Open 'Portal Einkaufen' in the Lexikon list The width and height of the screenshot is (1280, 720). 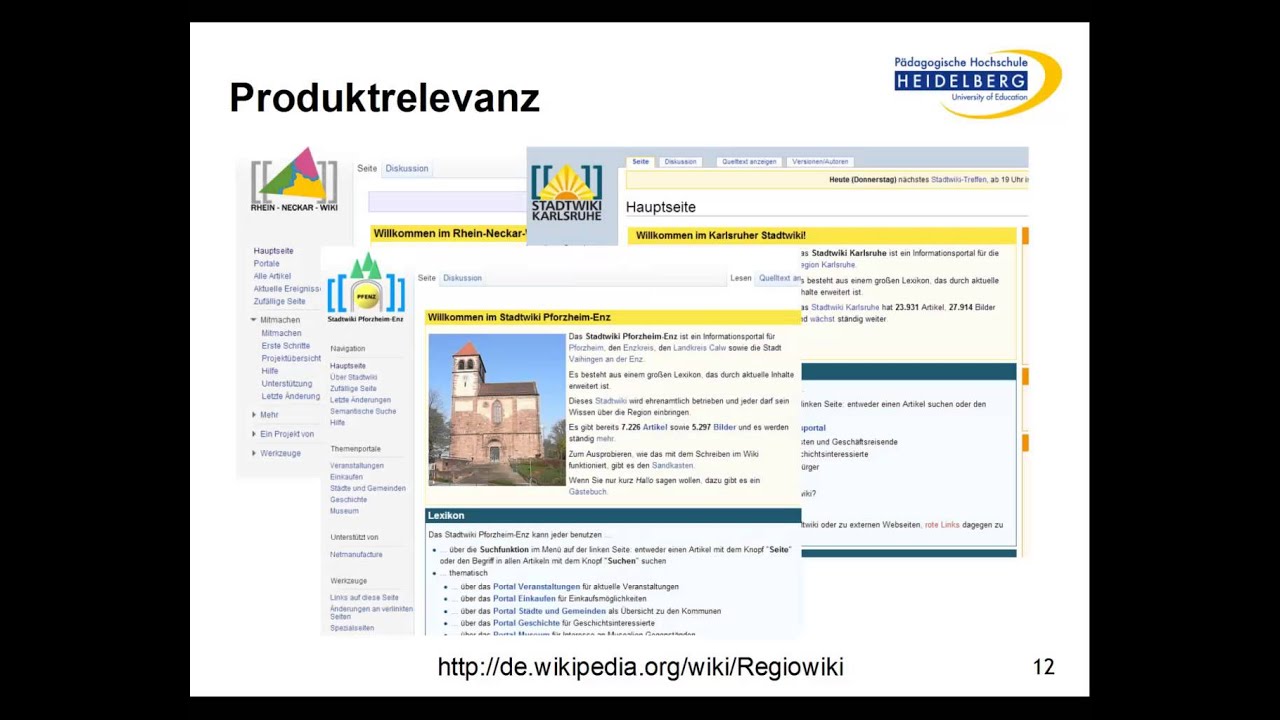point(524,599)
